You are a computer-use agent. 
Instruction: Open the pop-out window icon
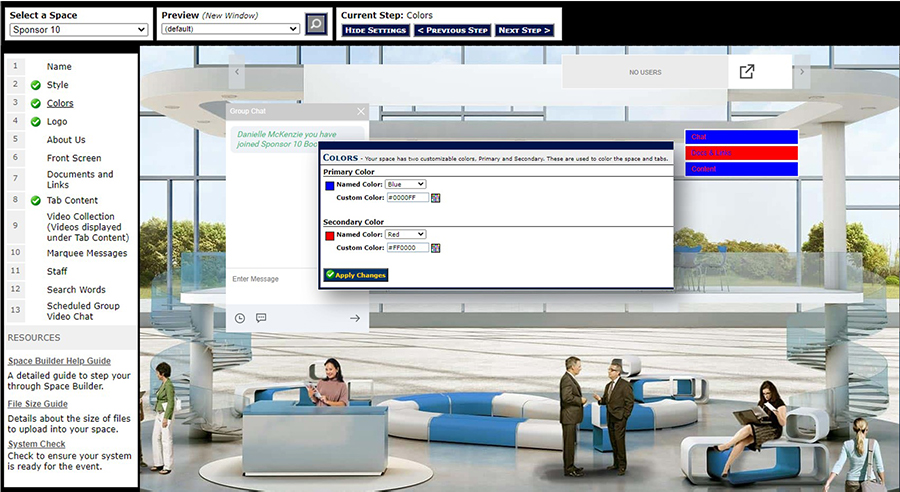[747, 72]
